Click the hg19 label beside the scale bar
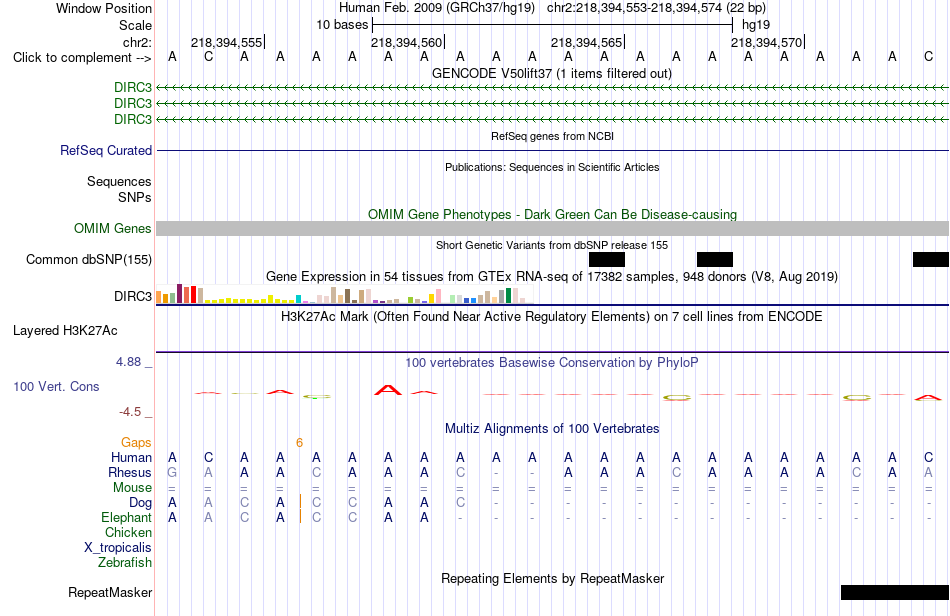The image size is (950, 616). click(756, 25)
